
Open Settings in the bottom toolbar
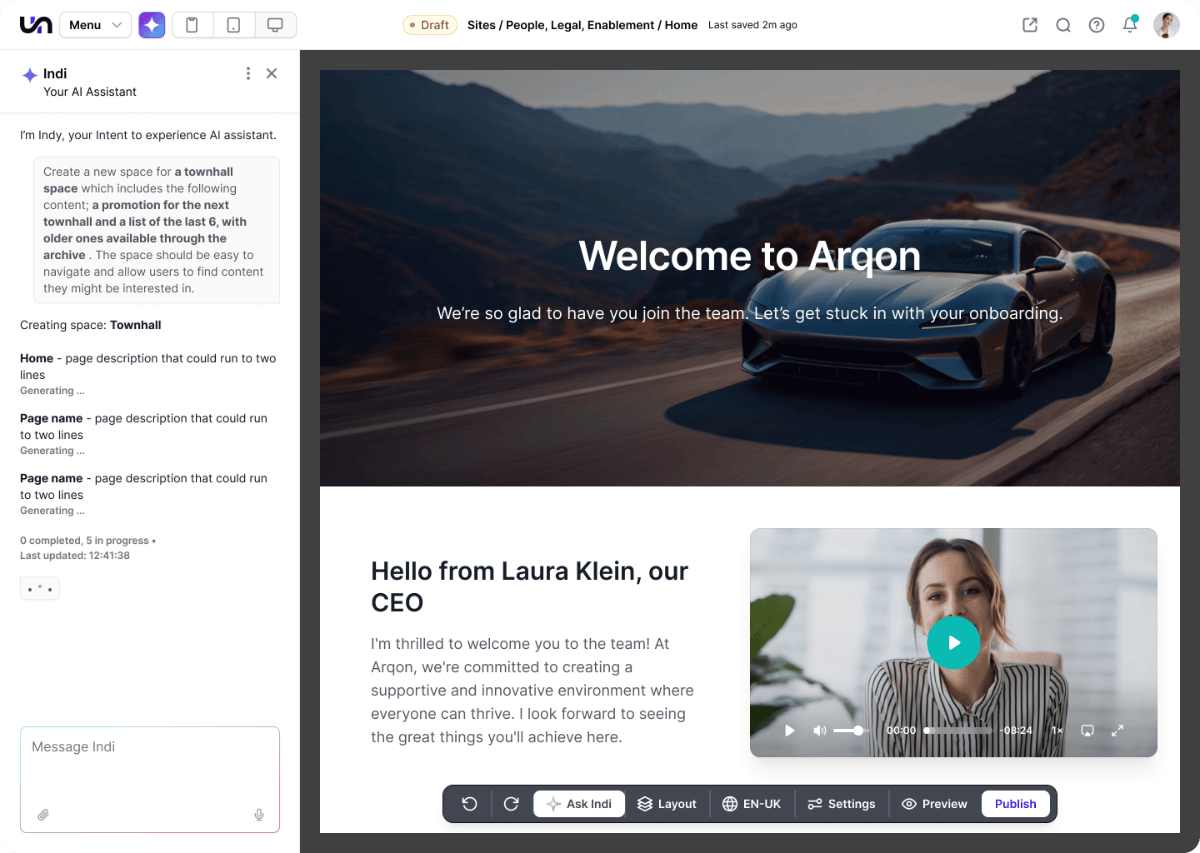[841, 803]
